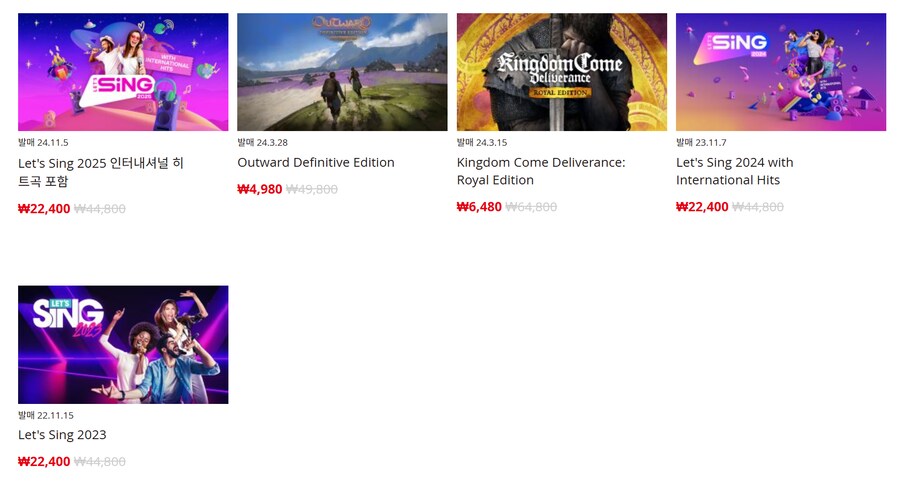Click the ₩22,400 price under Let's Sing 2024
The height and width of the screenshot is (490, 900).
(702, 207)
